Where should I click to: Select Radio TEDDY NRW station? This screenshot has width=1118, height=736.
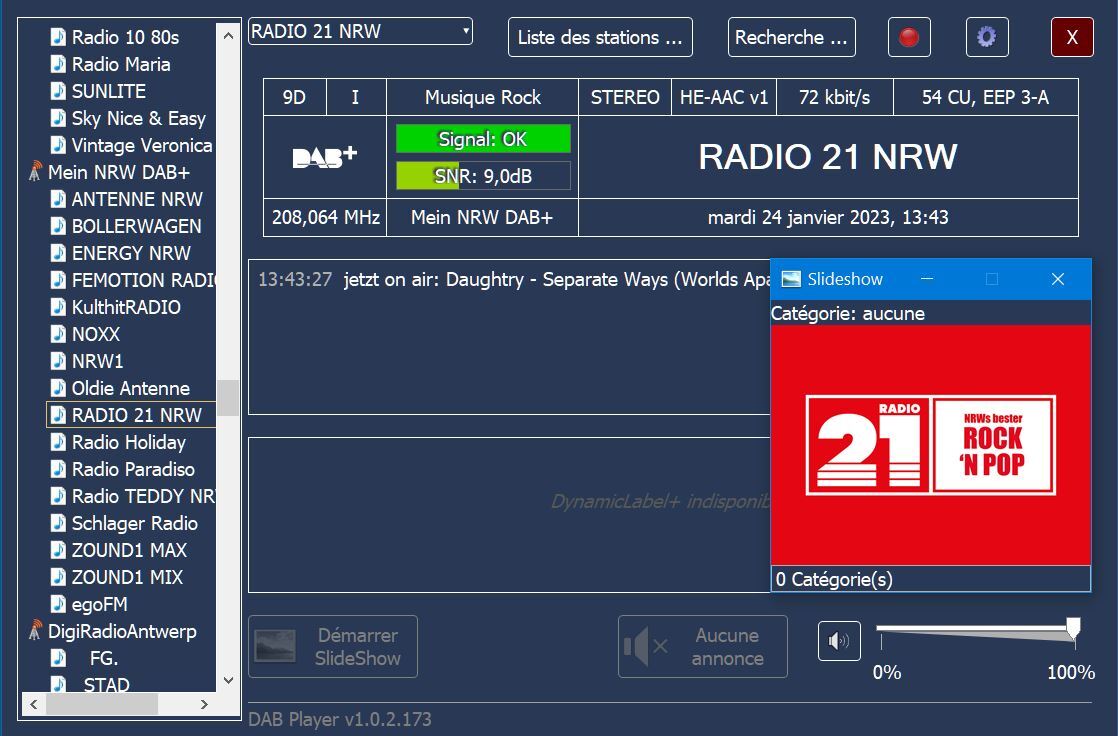[143, 496]
